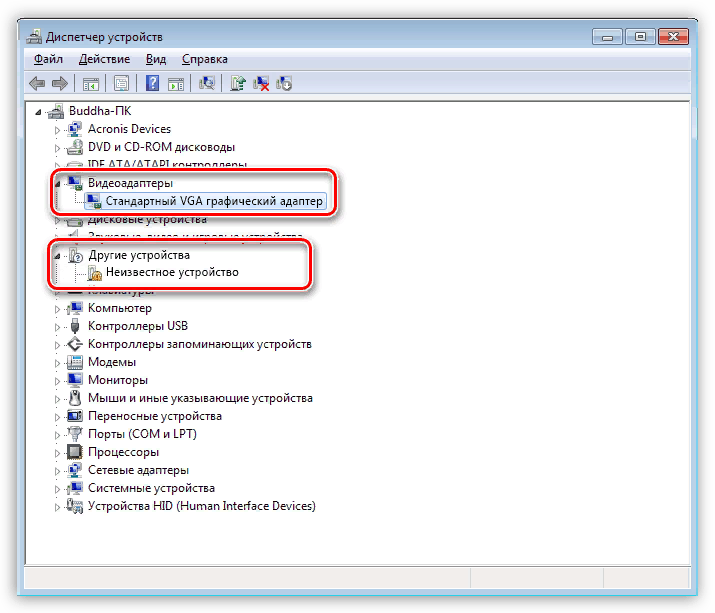Viewport: 715px width, 613px height.
Task: Expand the Модемы node
Action: [57, 363]
